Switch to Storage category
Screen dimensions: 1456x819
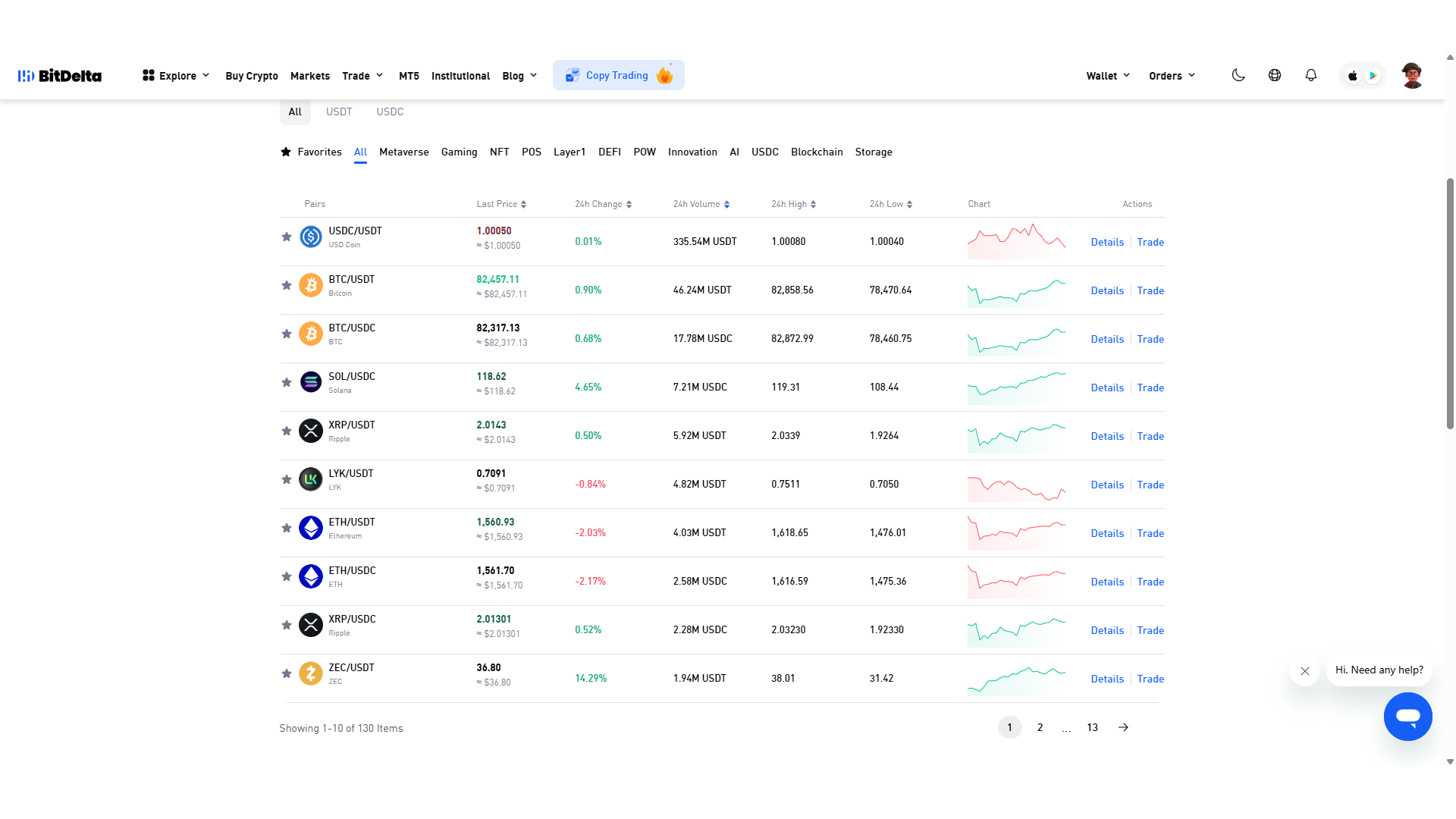tap(874, 152)
